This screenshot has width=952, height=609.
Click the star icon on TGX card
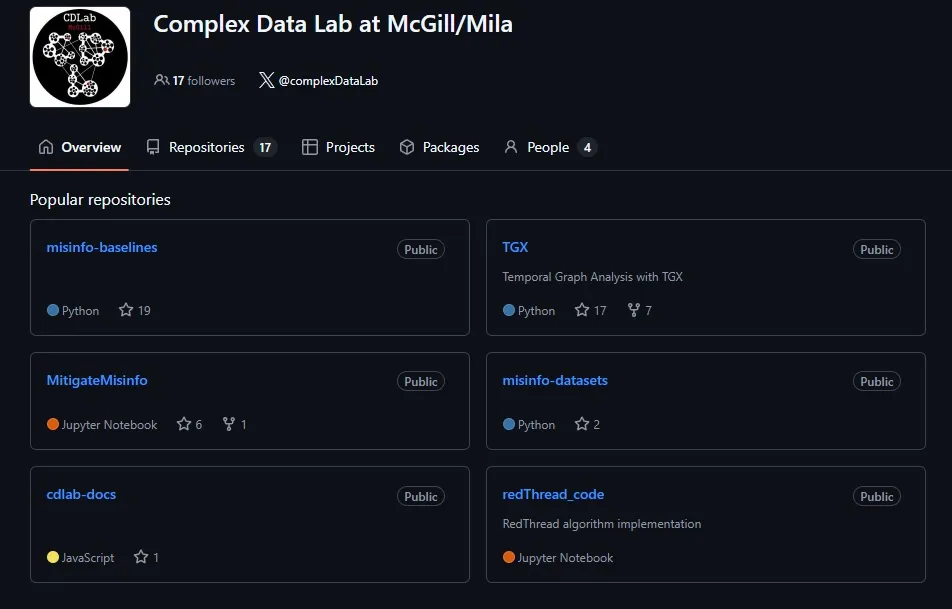click(x=582, y=310)
